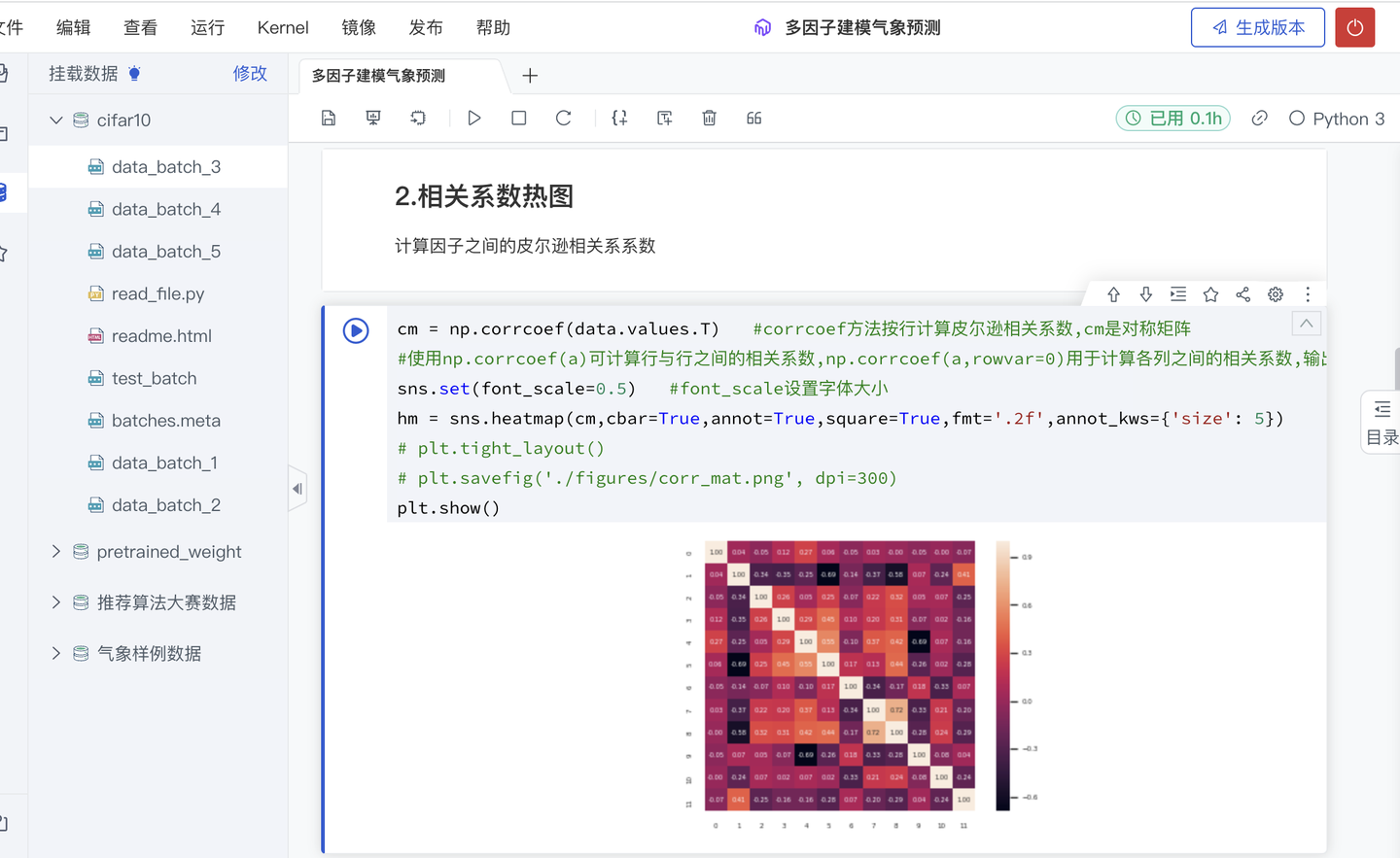The height and width of the screenshot is (858, 1400).
Task: Click text 计算因子之间的皮尔逊相关系数
Action: 525,246
